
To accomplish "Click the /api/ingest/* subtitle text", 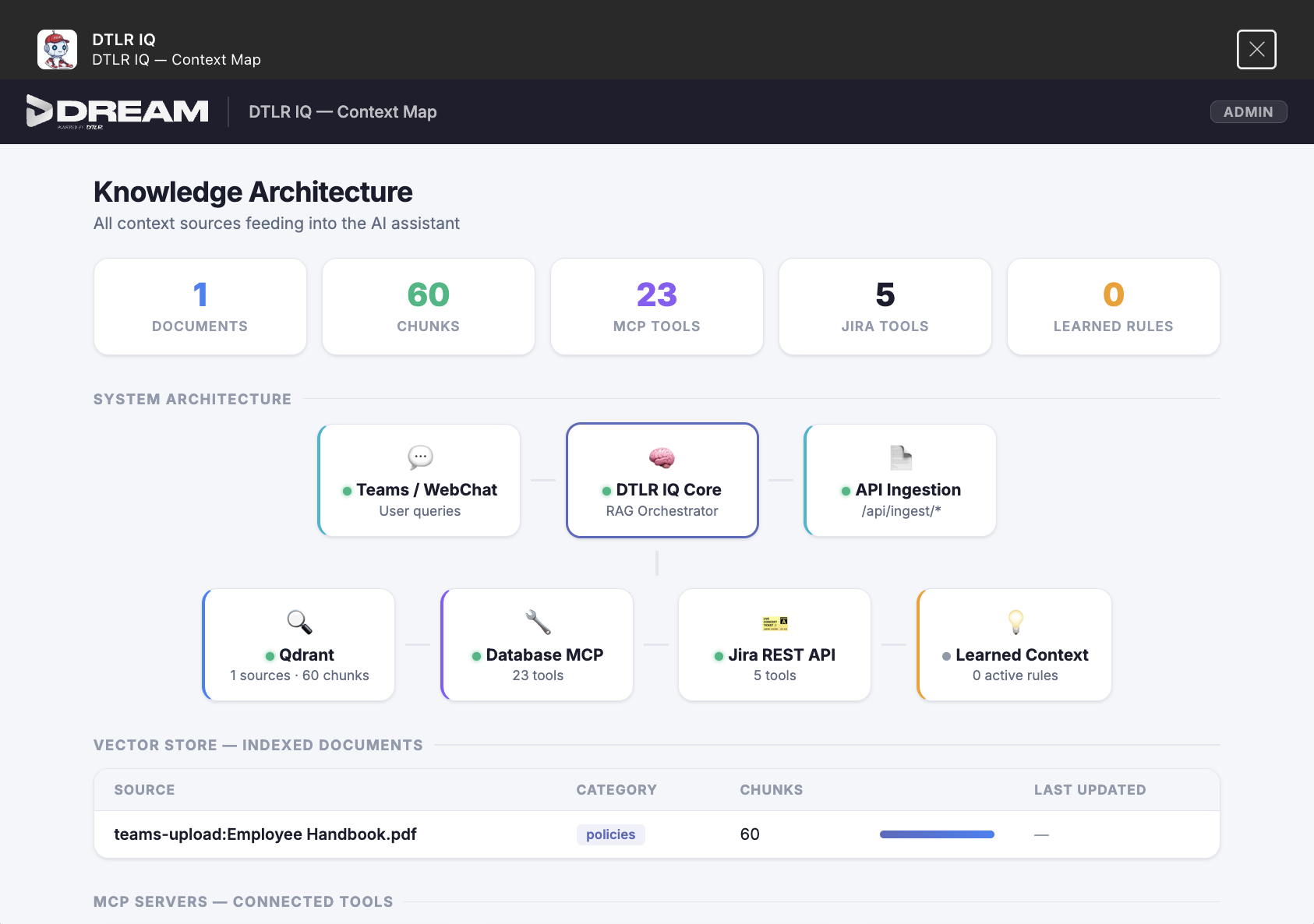I will pyautogui.click(x=901, y=511).
